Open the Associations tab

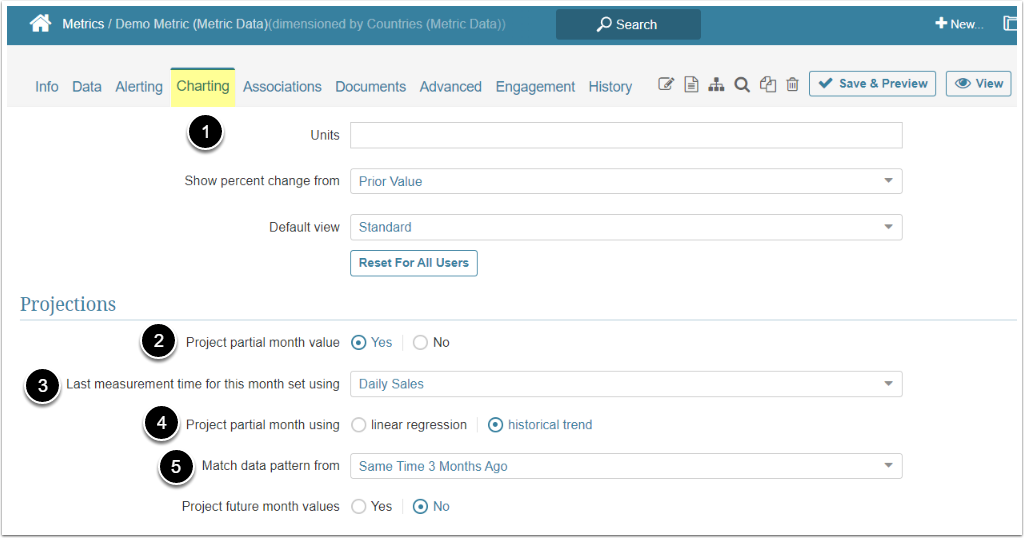click(x=282, y=87)
